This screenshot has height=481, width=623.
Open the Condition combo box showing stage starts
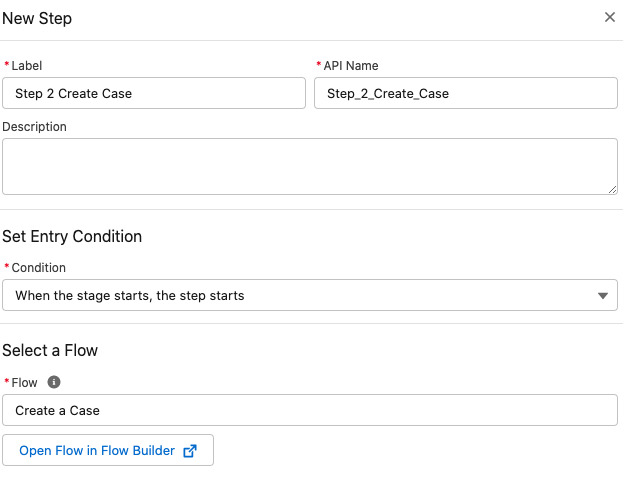click(x=300, y=296)
